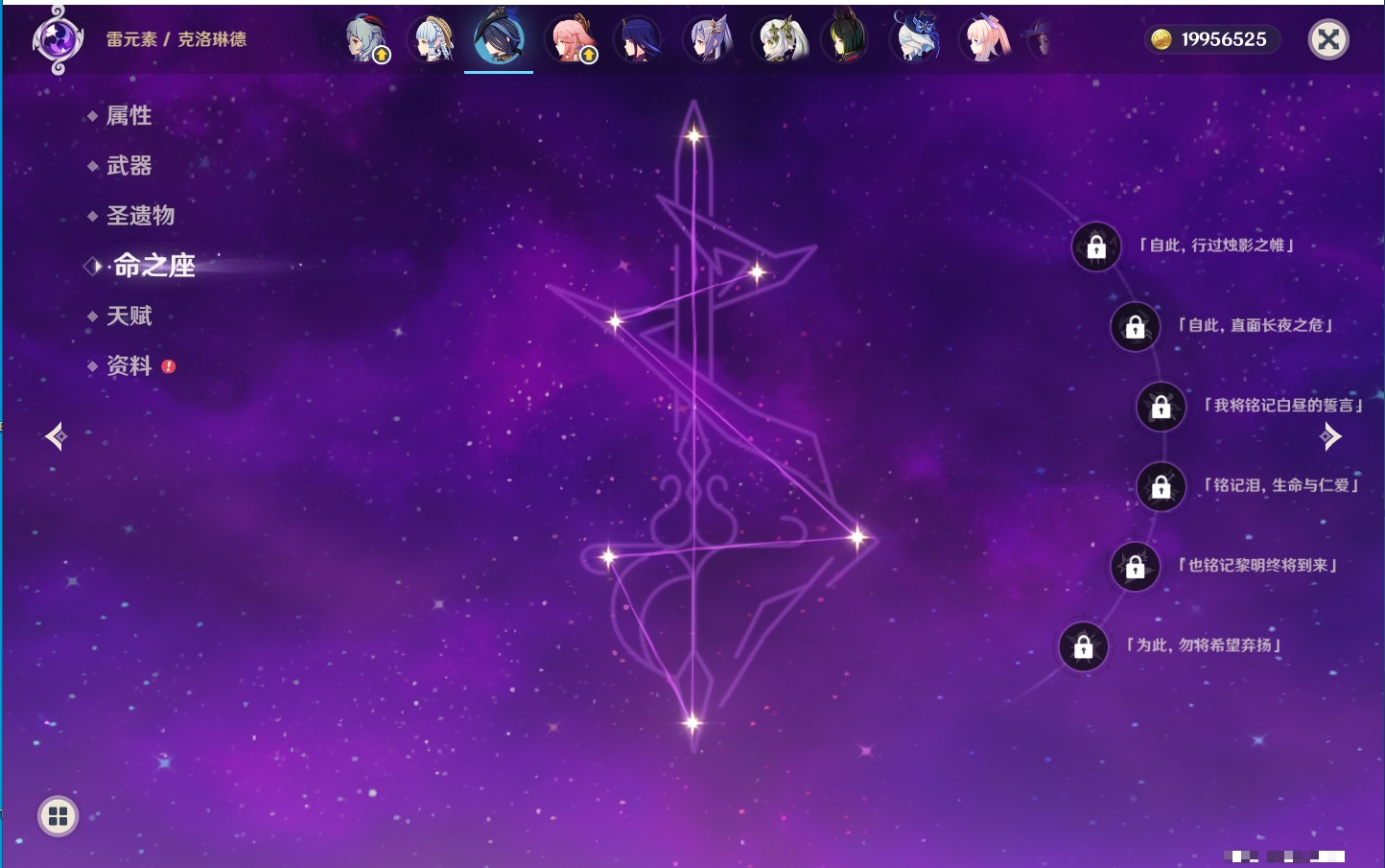Open the grid menu button at bottom-left

click(x=58, y=816)
